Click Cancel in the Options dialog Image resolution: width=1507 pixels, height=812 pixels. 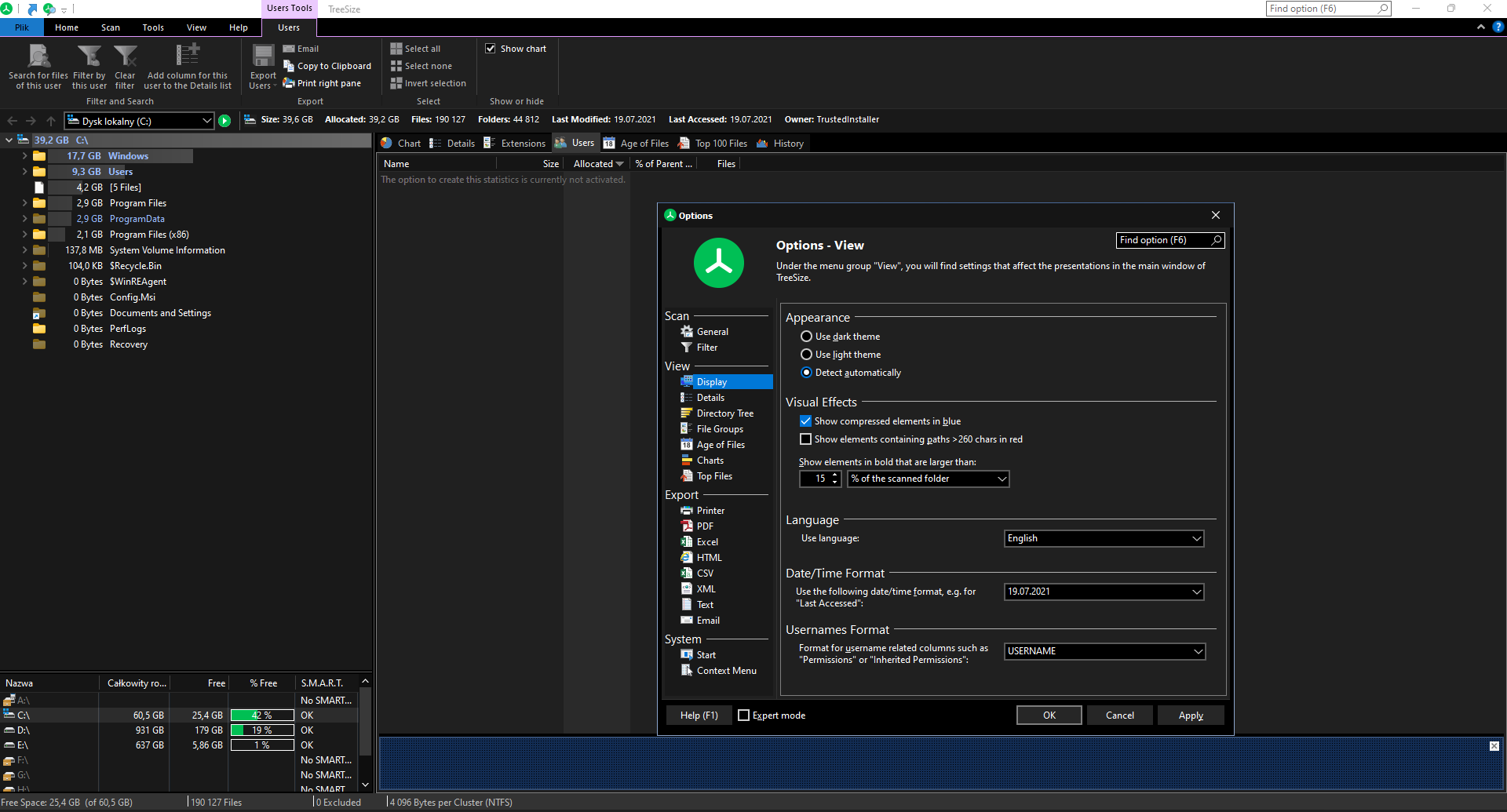(1120, 716)
